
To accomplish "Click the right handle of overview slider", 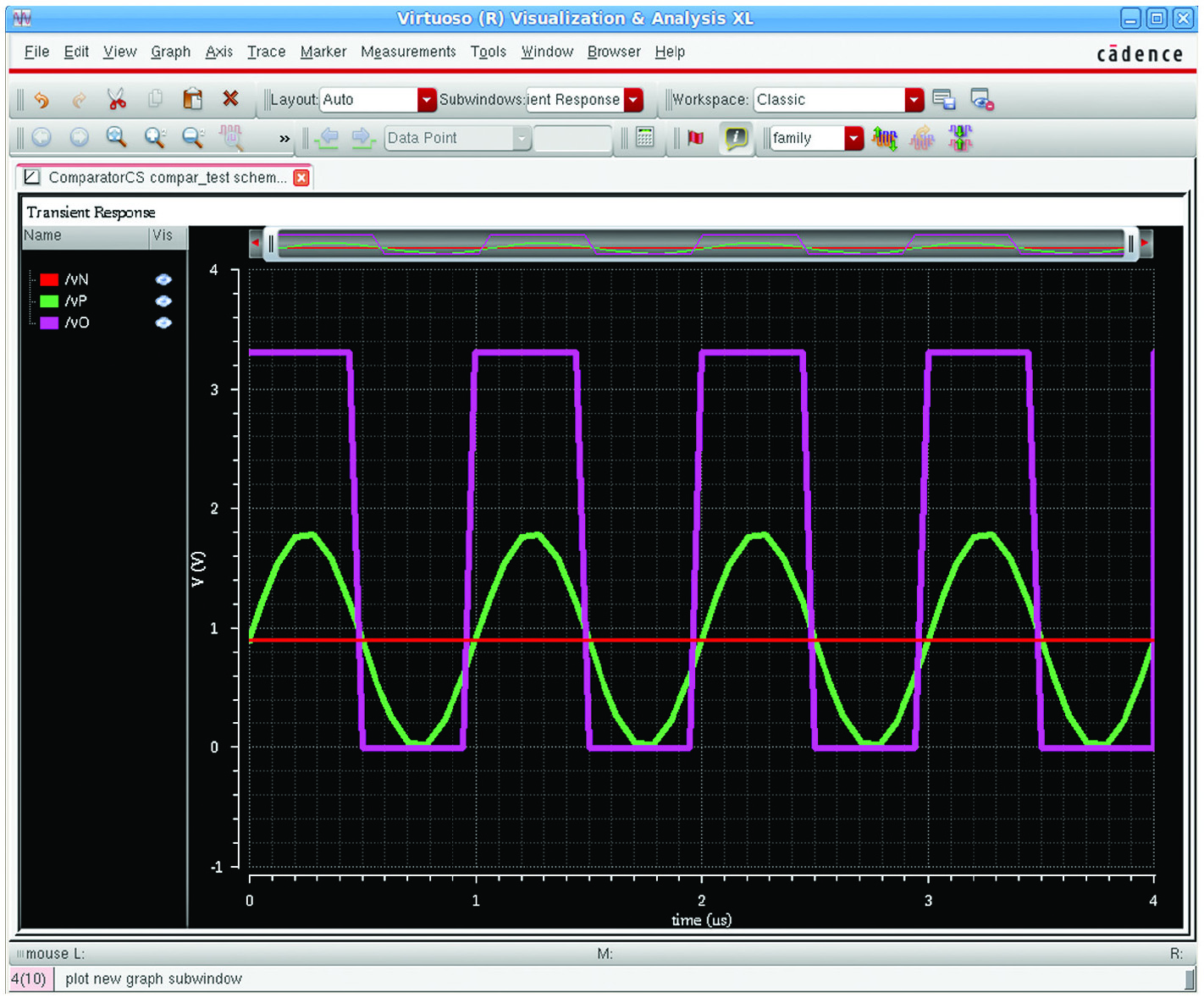I will pos(1131,244).
